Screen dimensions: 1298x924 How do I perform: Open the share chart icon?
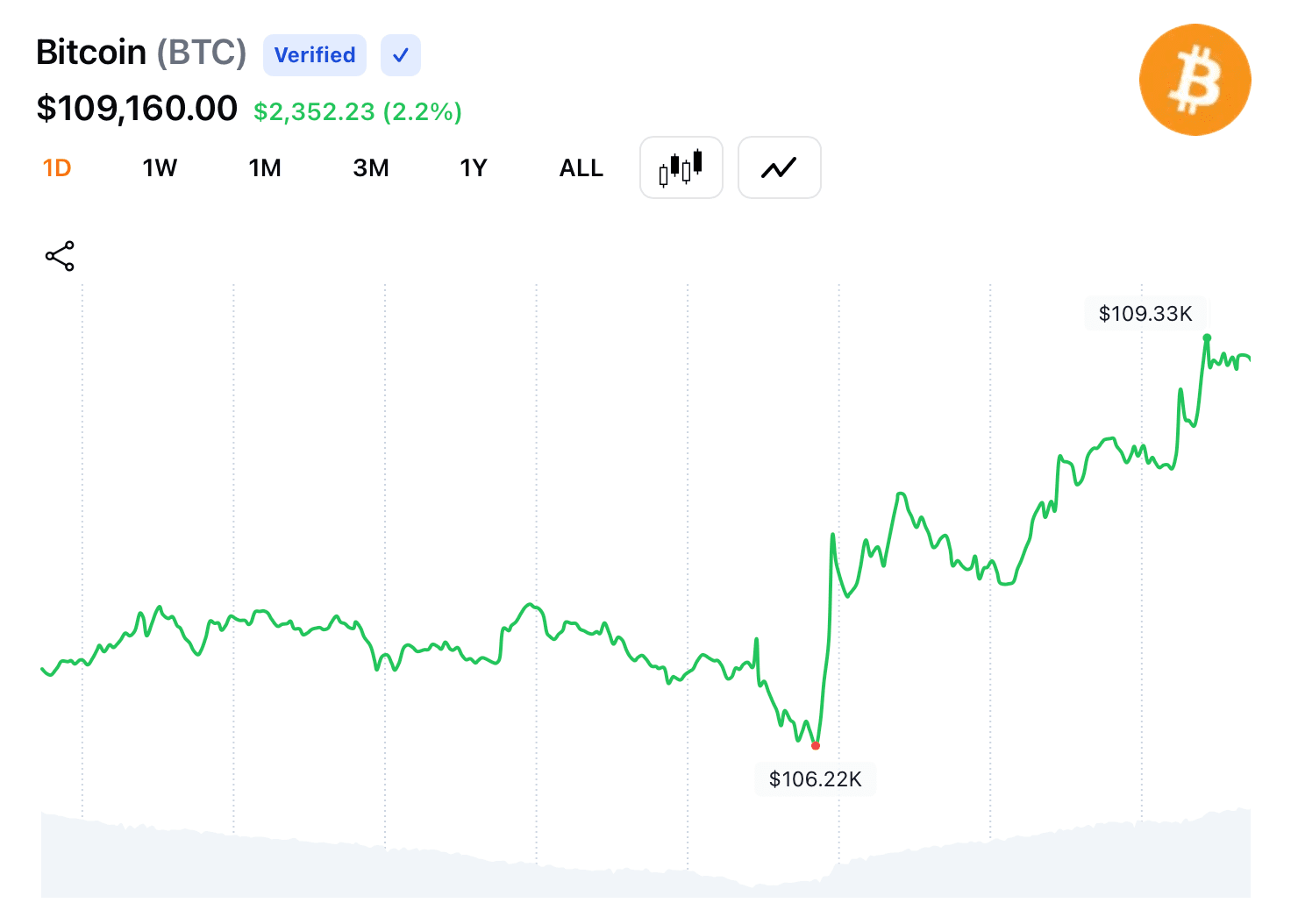click(x=60, y=256)
